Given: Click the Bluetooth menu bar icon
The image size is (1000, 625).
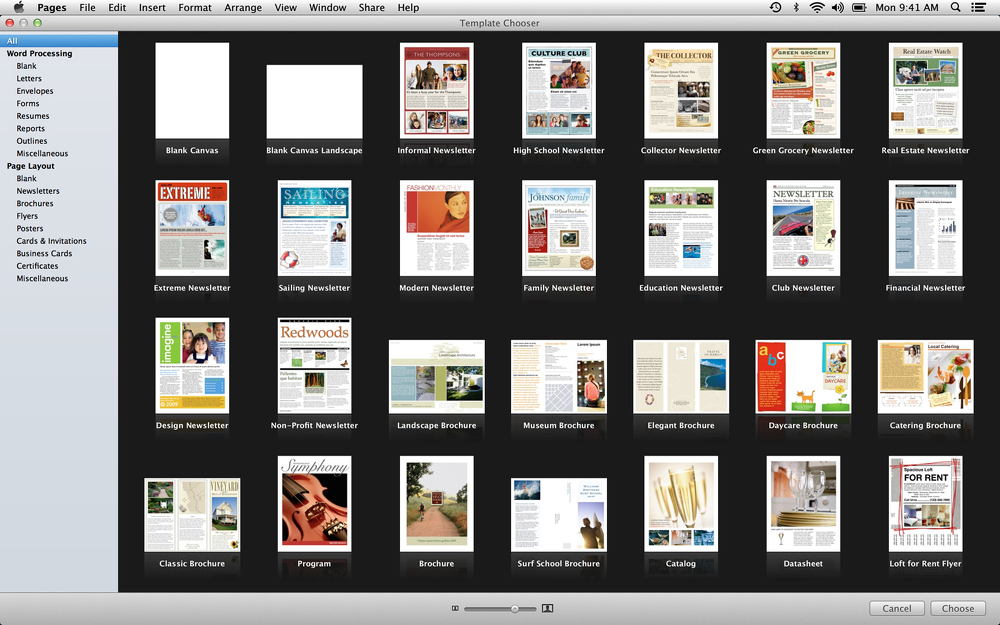Looking at the screenshot, I should [x=796, y=8].
